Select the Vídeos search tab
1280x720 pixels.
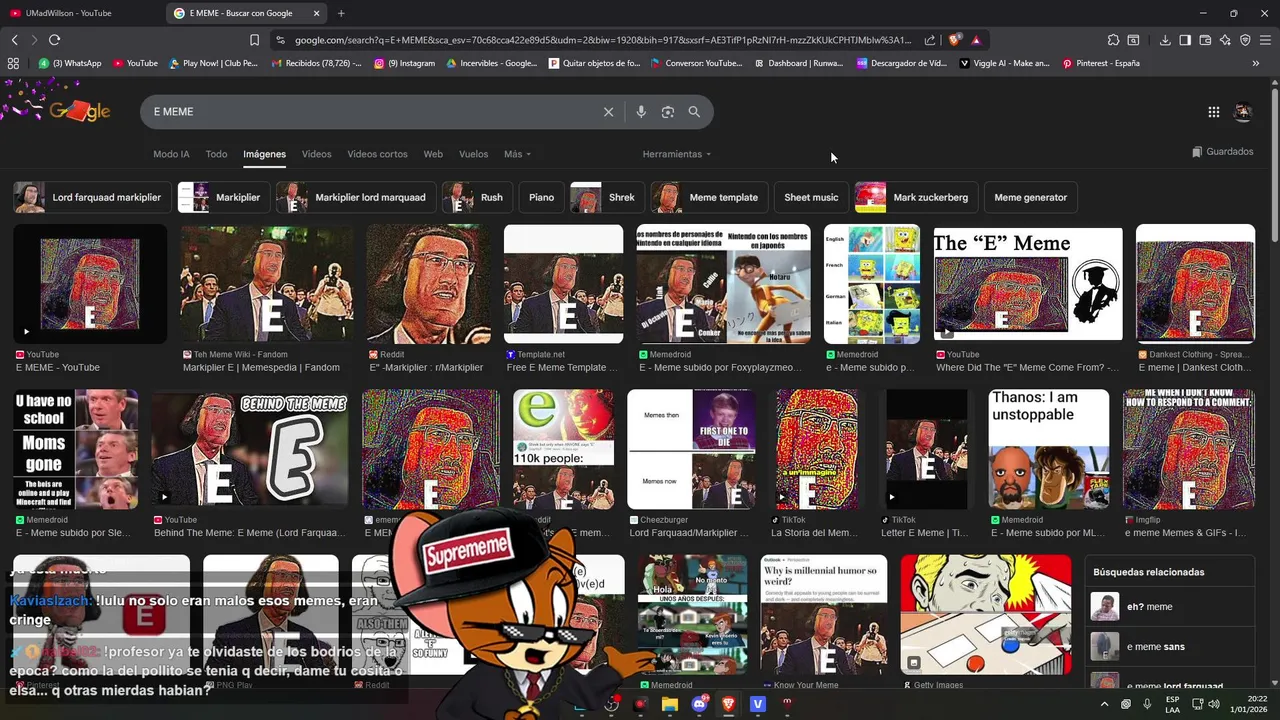(316, 154)
